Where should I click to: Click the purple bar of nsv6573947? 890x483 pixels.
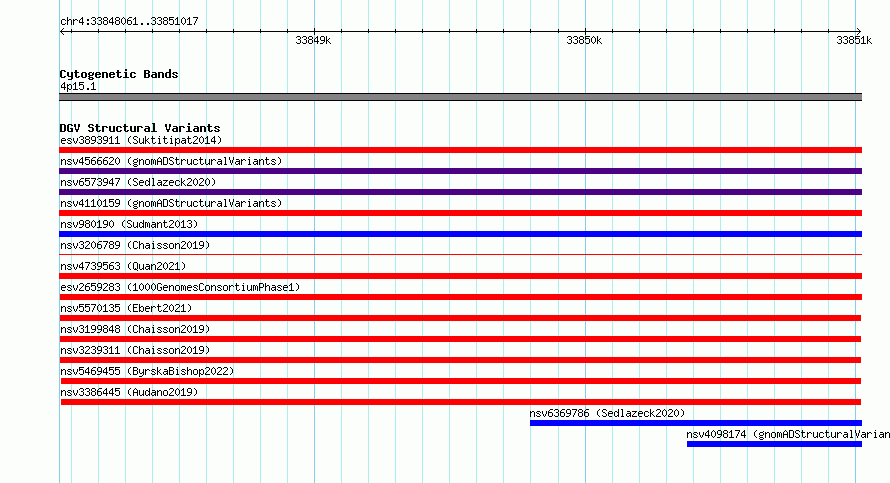460,192
